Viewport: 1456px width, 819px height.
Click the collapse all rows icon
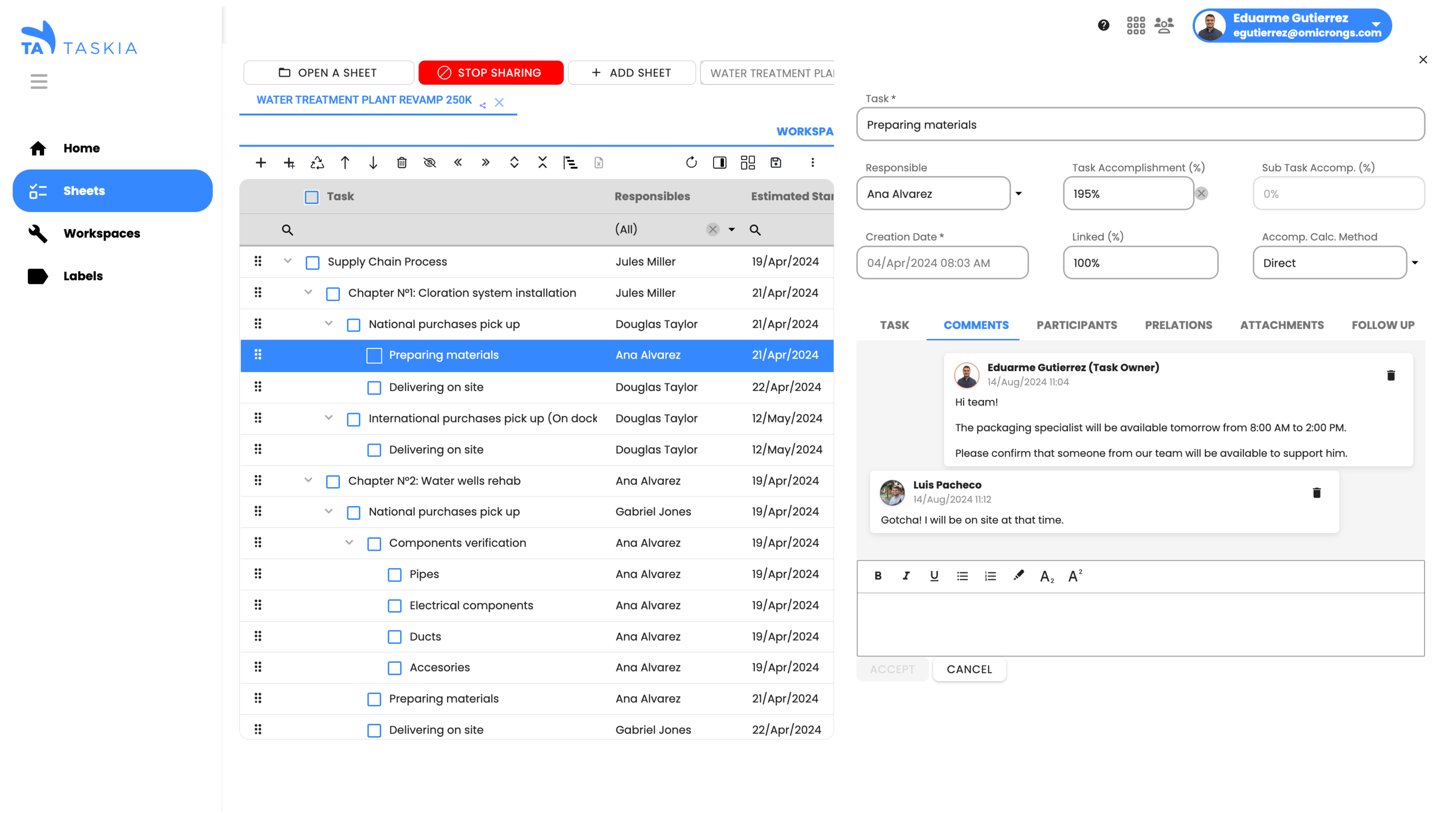[x=543, y=163]
